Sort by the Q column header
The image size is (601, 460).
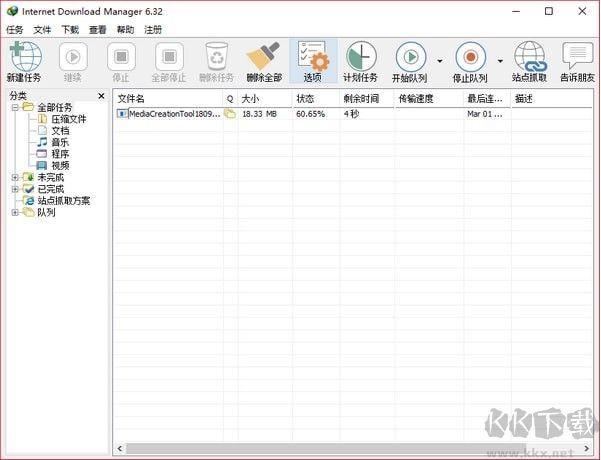[230, 99]
